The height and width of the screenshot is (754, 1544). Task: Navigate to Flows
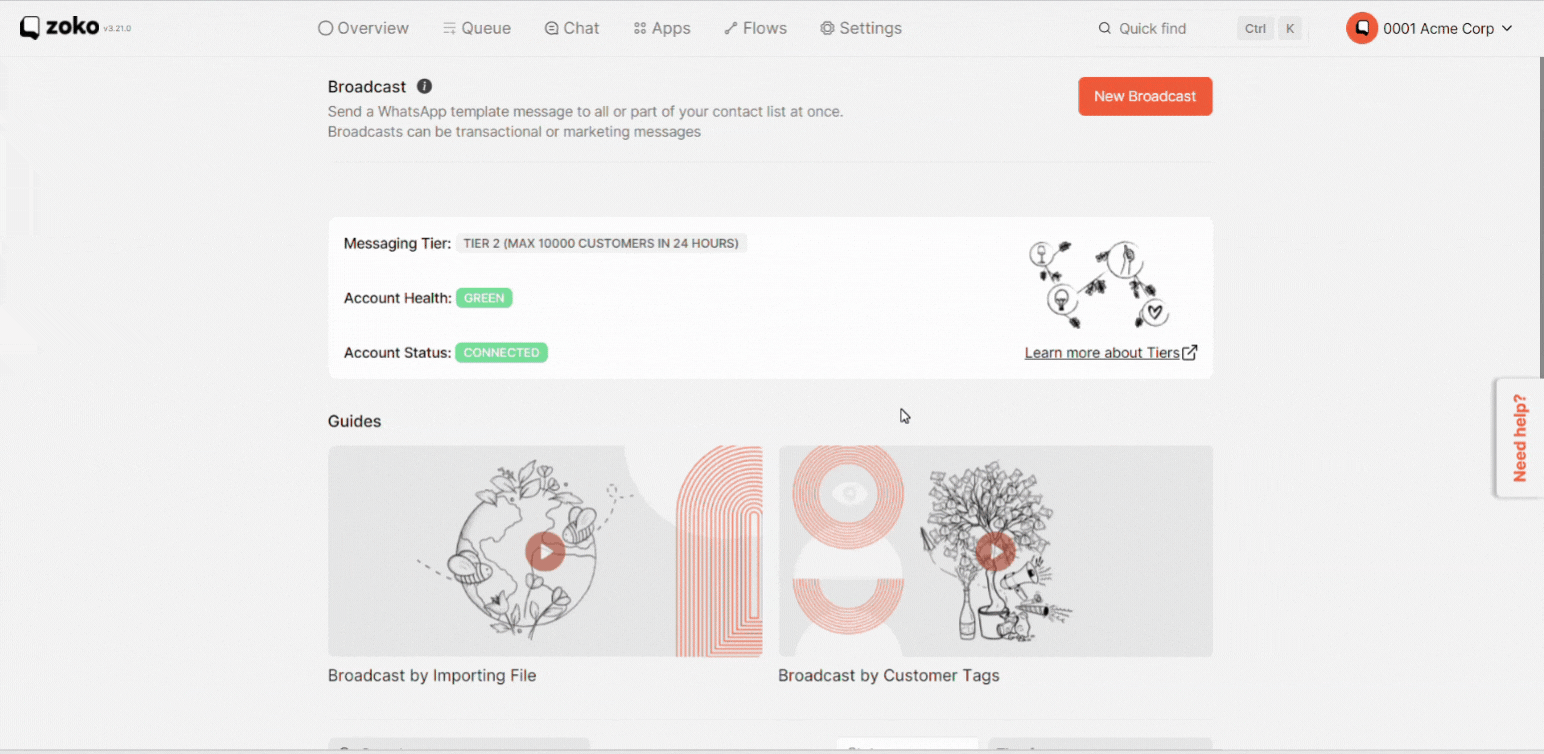pos(755,28)
